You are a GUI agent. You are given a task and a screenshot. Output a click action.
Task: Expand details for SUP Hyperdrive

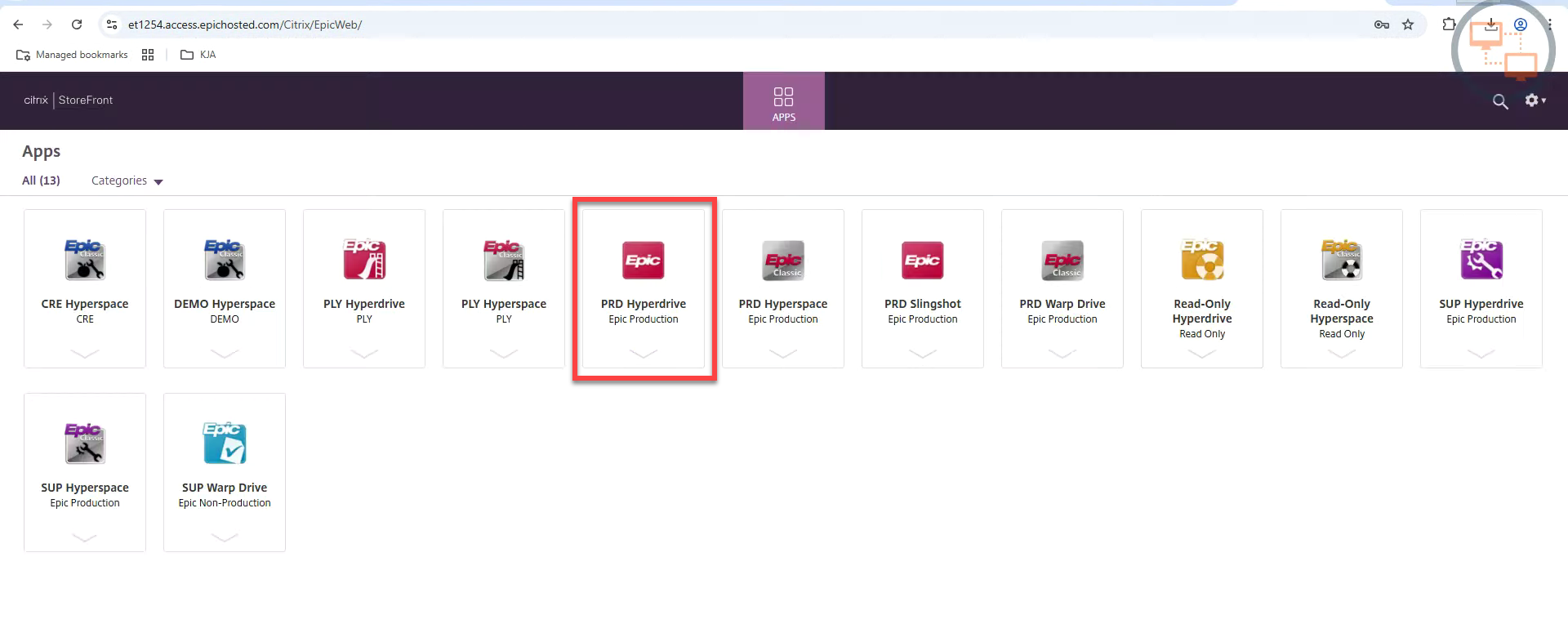pyautogui.click(x=1481, y=354)
